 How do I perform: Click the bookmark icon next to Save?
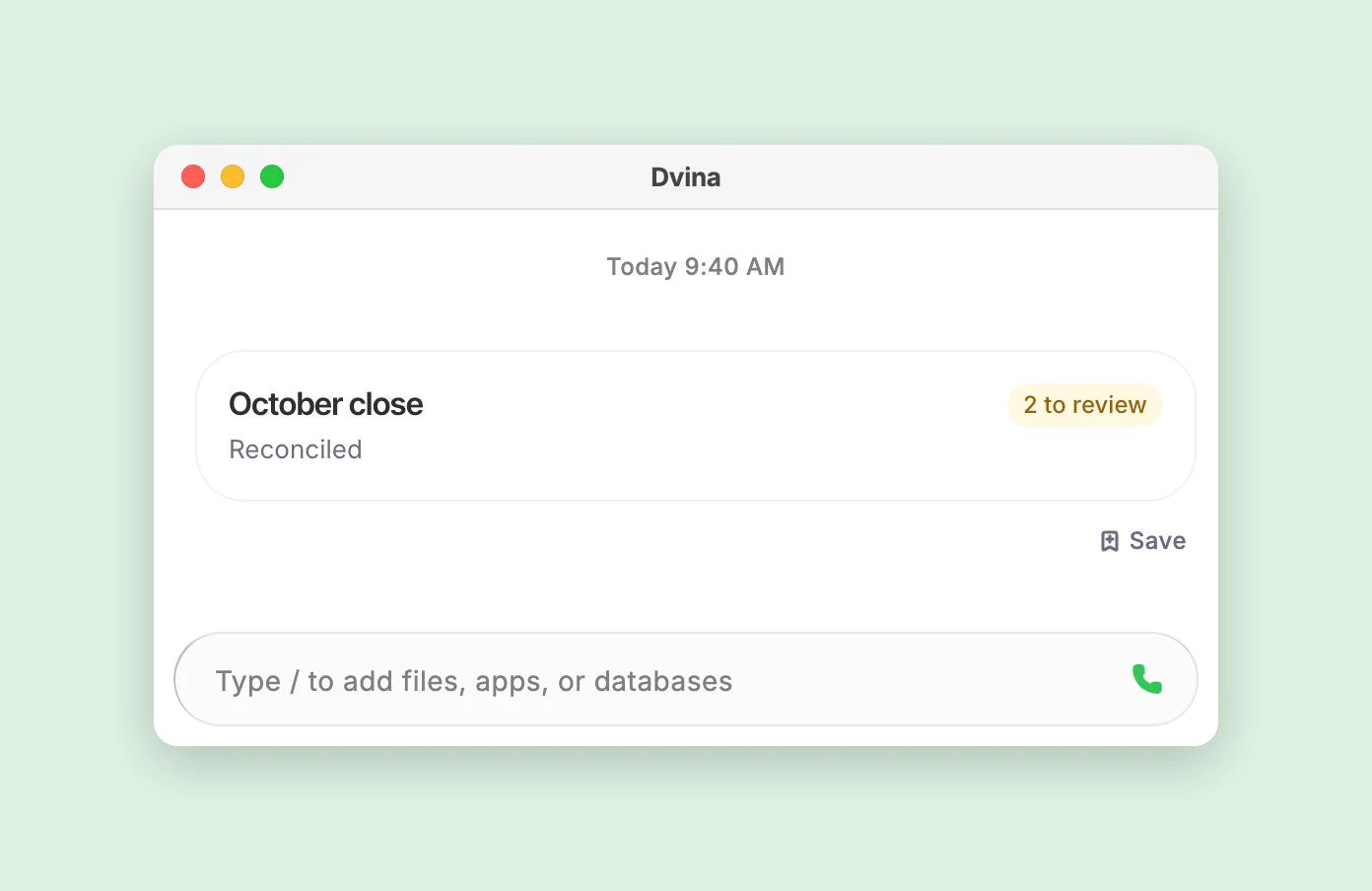pyautogui.click(x=1110, y=541)
